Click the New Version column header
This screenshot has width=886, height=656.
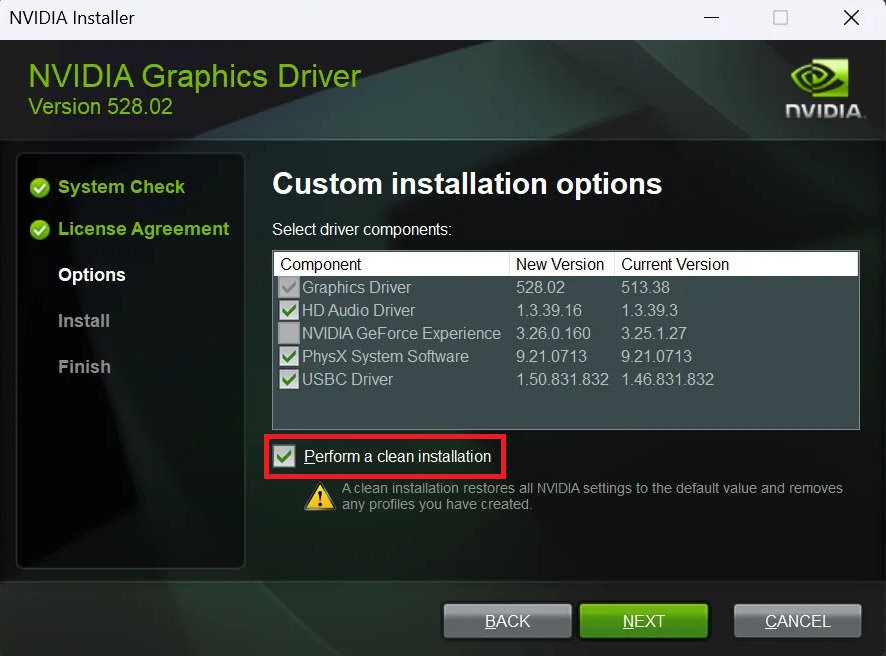pos(560,264)
